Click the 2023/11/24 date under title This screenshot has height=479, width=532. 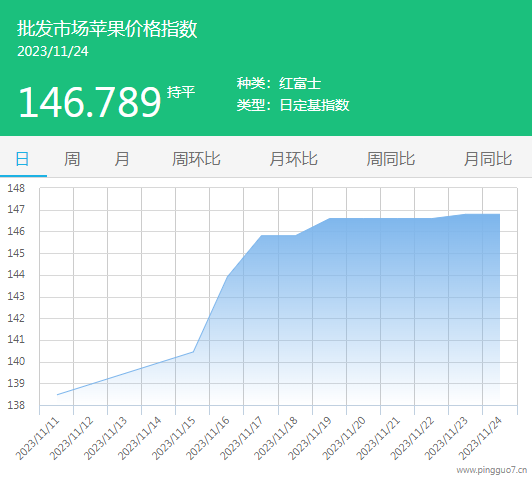tap(53, 52)
